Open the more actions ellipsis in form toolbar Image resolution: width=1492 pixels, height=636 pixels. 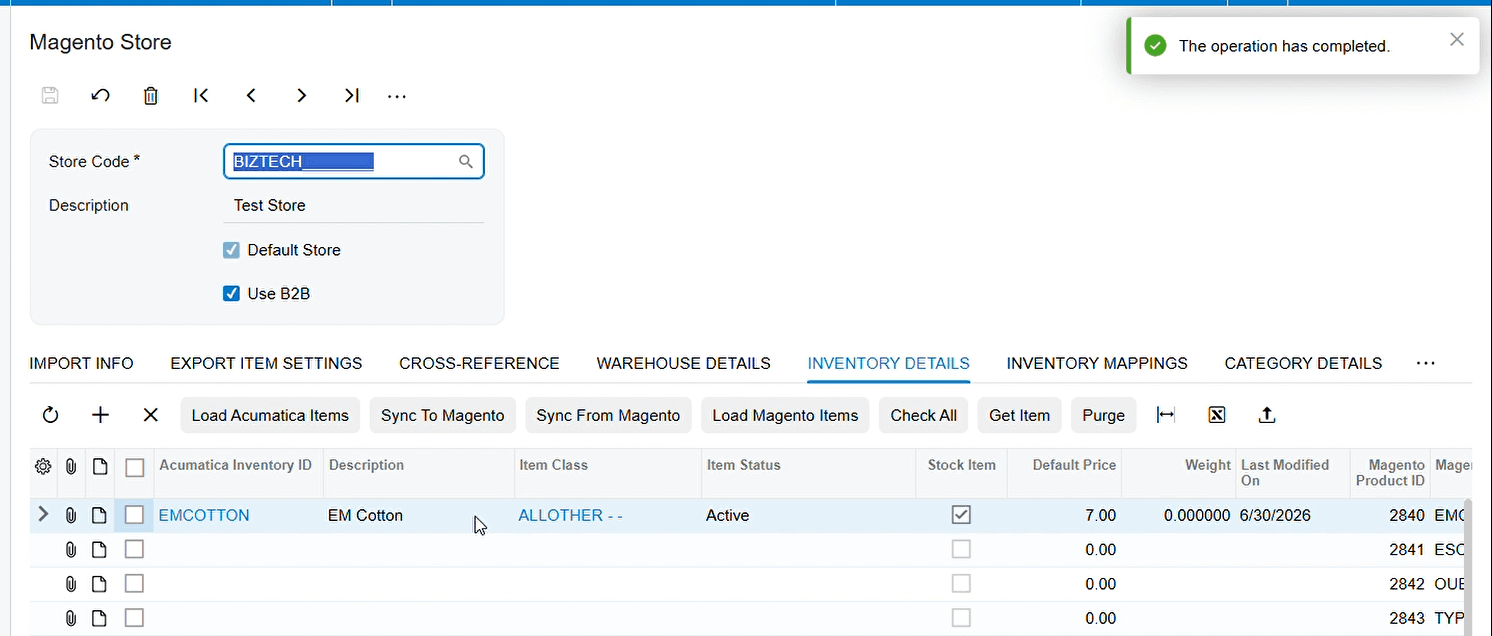tap(397, 97)
